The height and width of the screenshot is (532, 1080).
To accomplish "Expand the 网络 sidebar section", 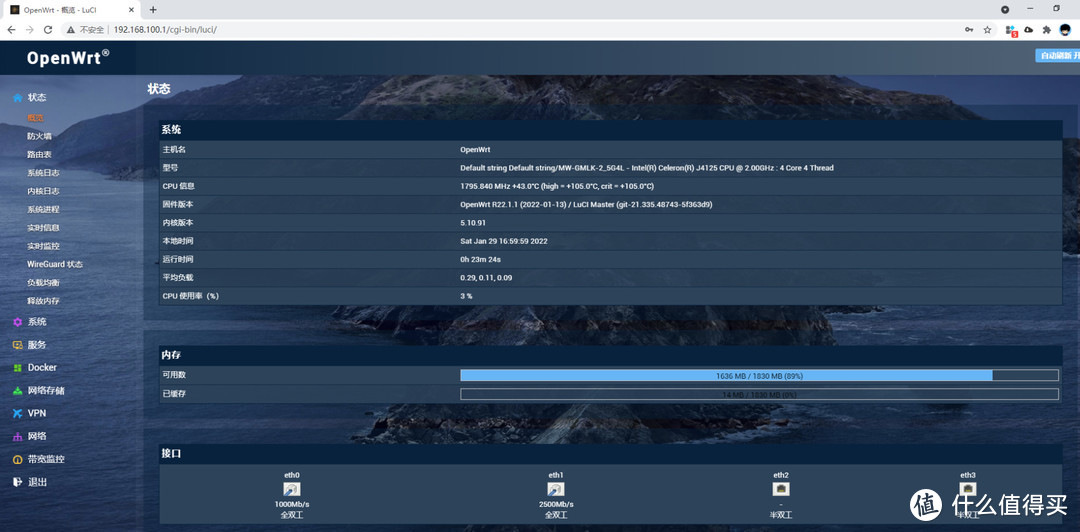I will pos(37,436).
